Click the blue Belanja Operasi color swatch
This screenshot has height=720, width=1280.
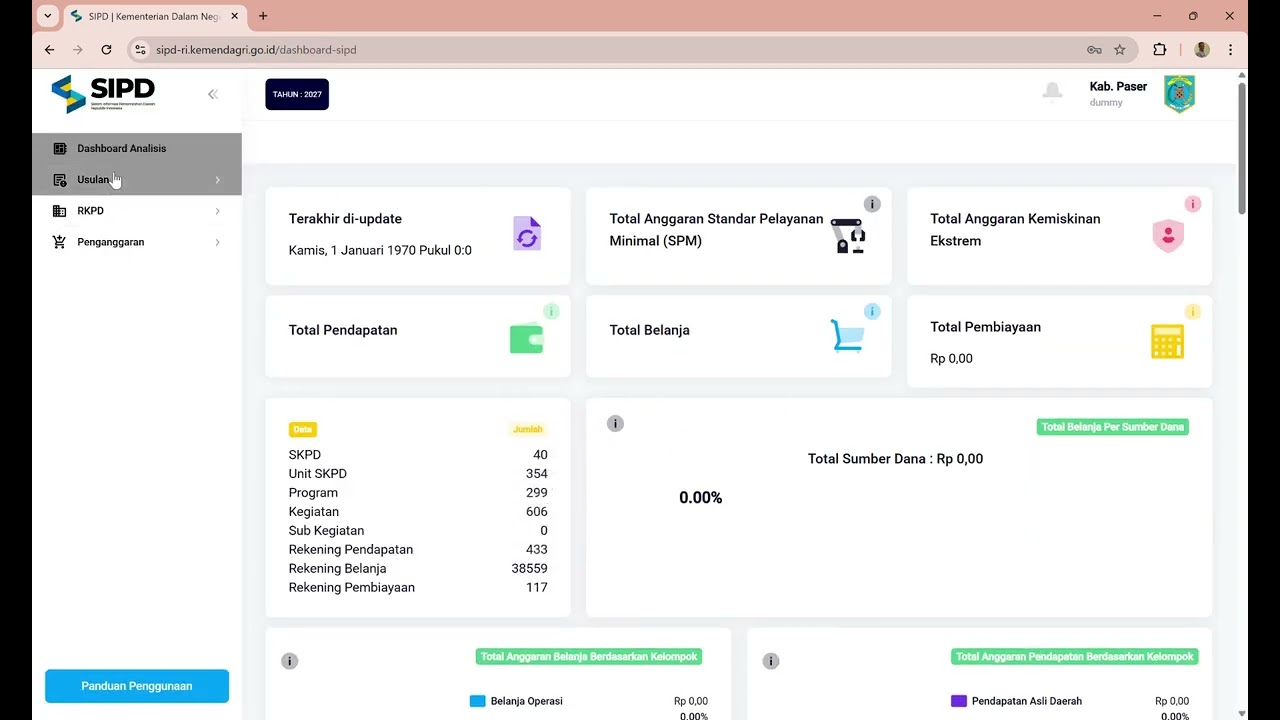[477, 701]
